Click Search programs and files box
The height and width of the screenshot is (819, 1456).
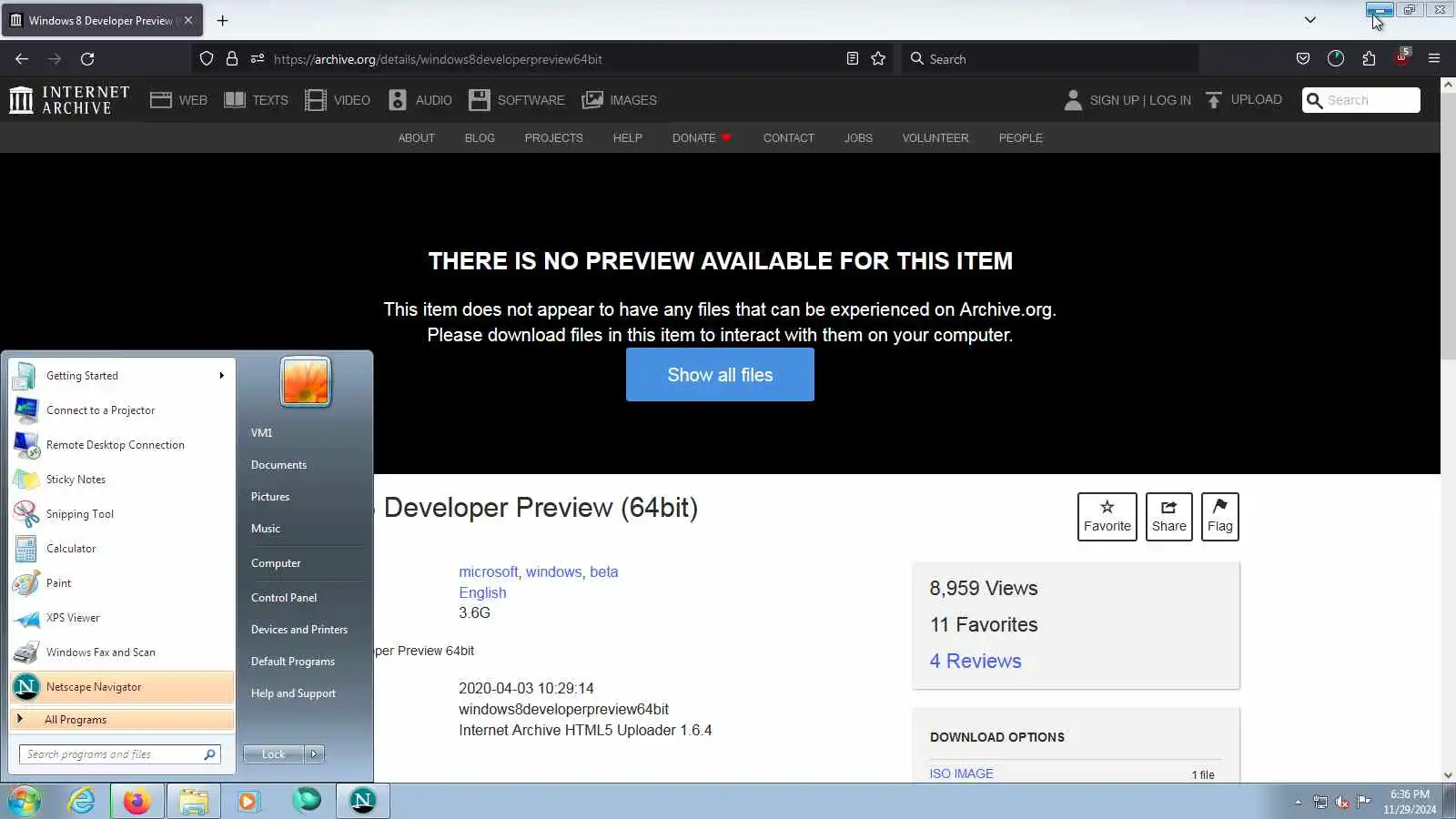point(119,754)
